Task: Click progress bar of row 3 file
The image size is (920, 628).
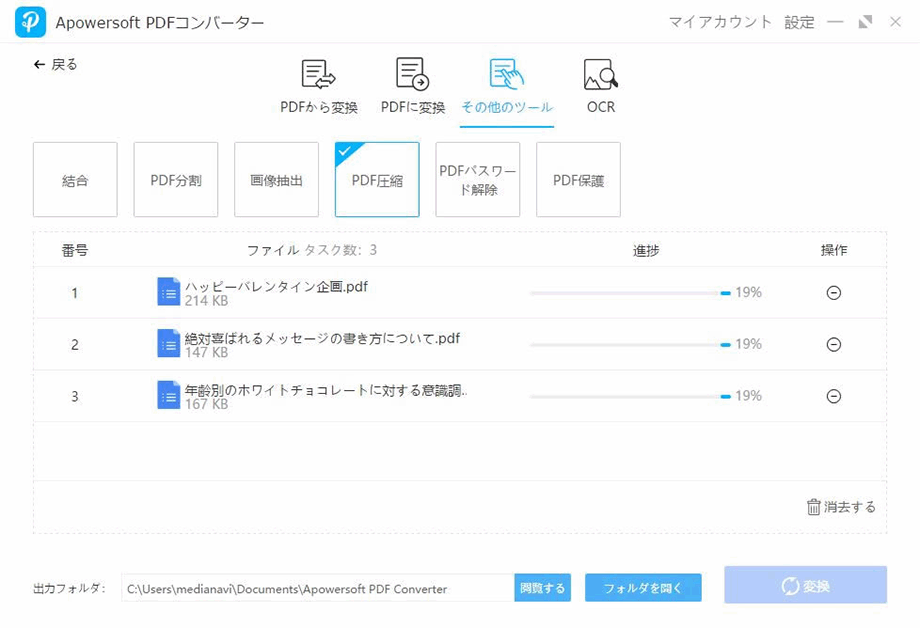Action: (630, 396)
